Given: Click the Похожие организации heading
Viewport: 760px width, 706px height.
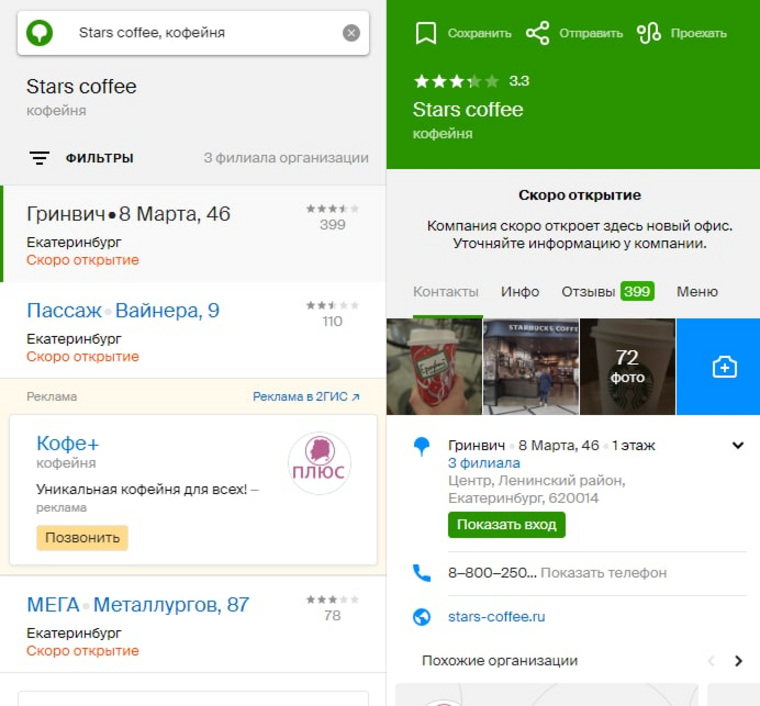Looking at the screenshot, I should pyautogui.click(x=500, y=661).
